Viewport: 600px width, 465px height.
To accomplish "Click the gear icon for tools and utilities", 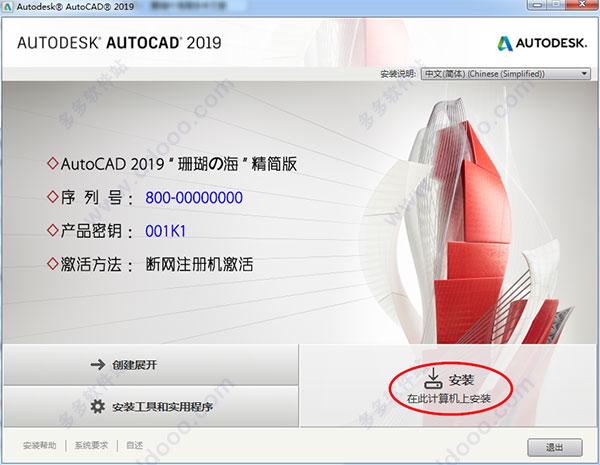I will tap(98, 406).
